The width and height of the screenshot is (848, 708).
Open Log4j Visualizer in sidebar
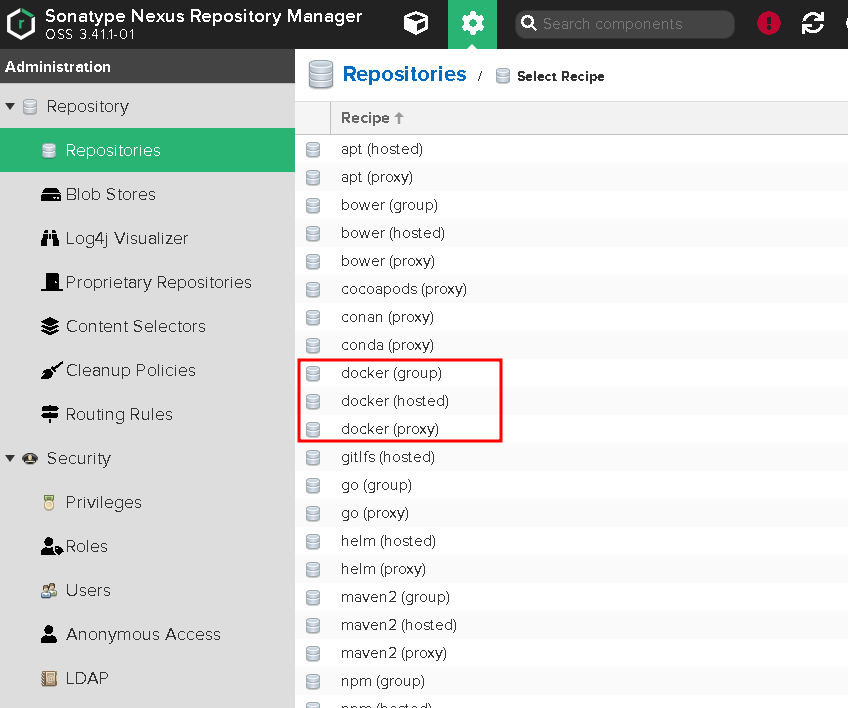click(147, 238)
